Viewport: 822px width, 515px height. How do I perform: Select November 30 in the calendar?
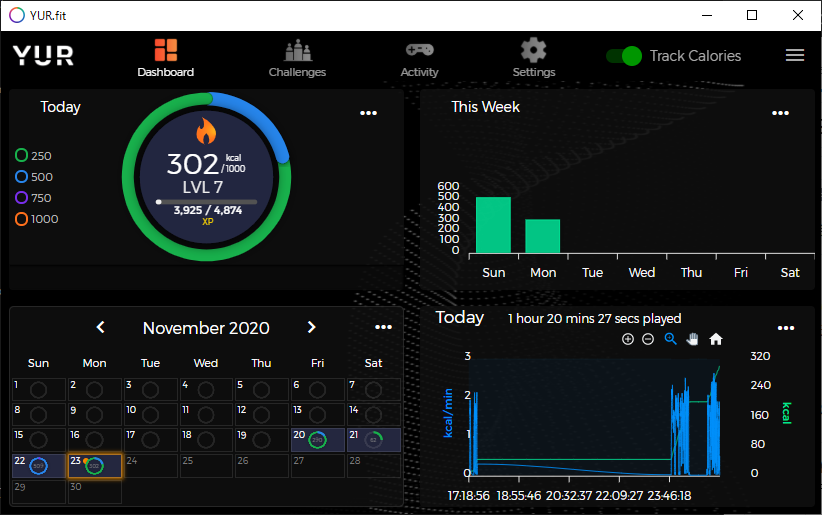point(95,492)
